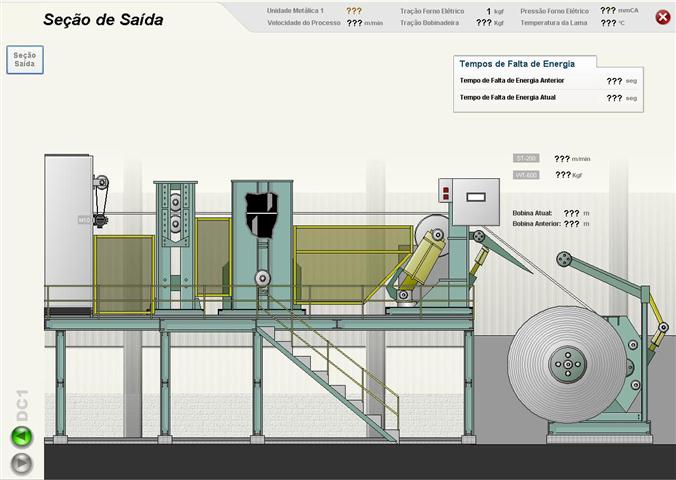This screenshot has width=676, height=480.
Task: Select the Temperatura da Lama reading
Action: pyautogui.click(x=608, y=22)
